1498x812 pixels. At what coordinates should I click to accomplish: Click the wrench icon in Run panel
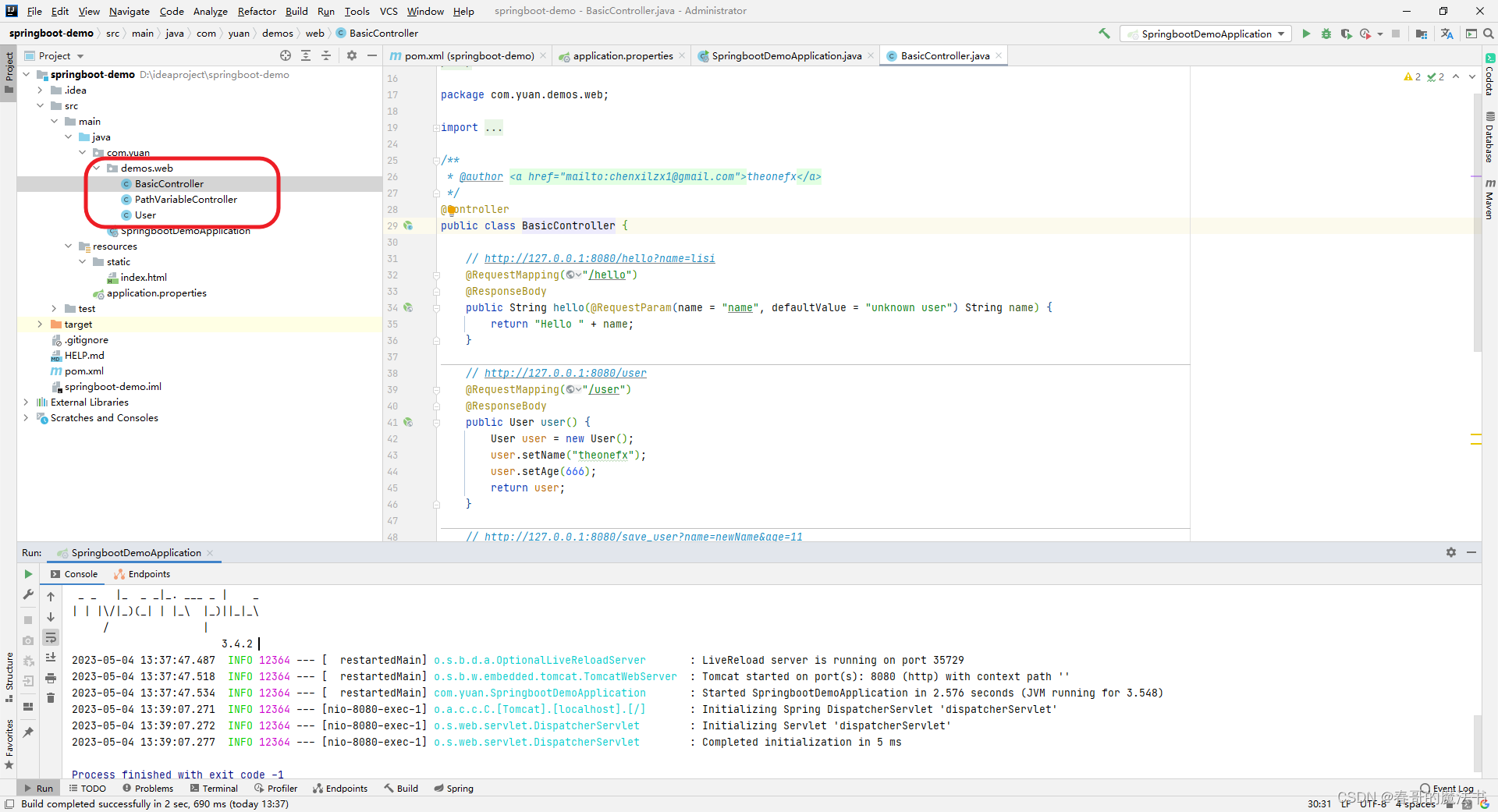[28, 595]
